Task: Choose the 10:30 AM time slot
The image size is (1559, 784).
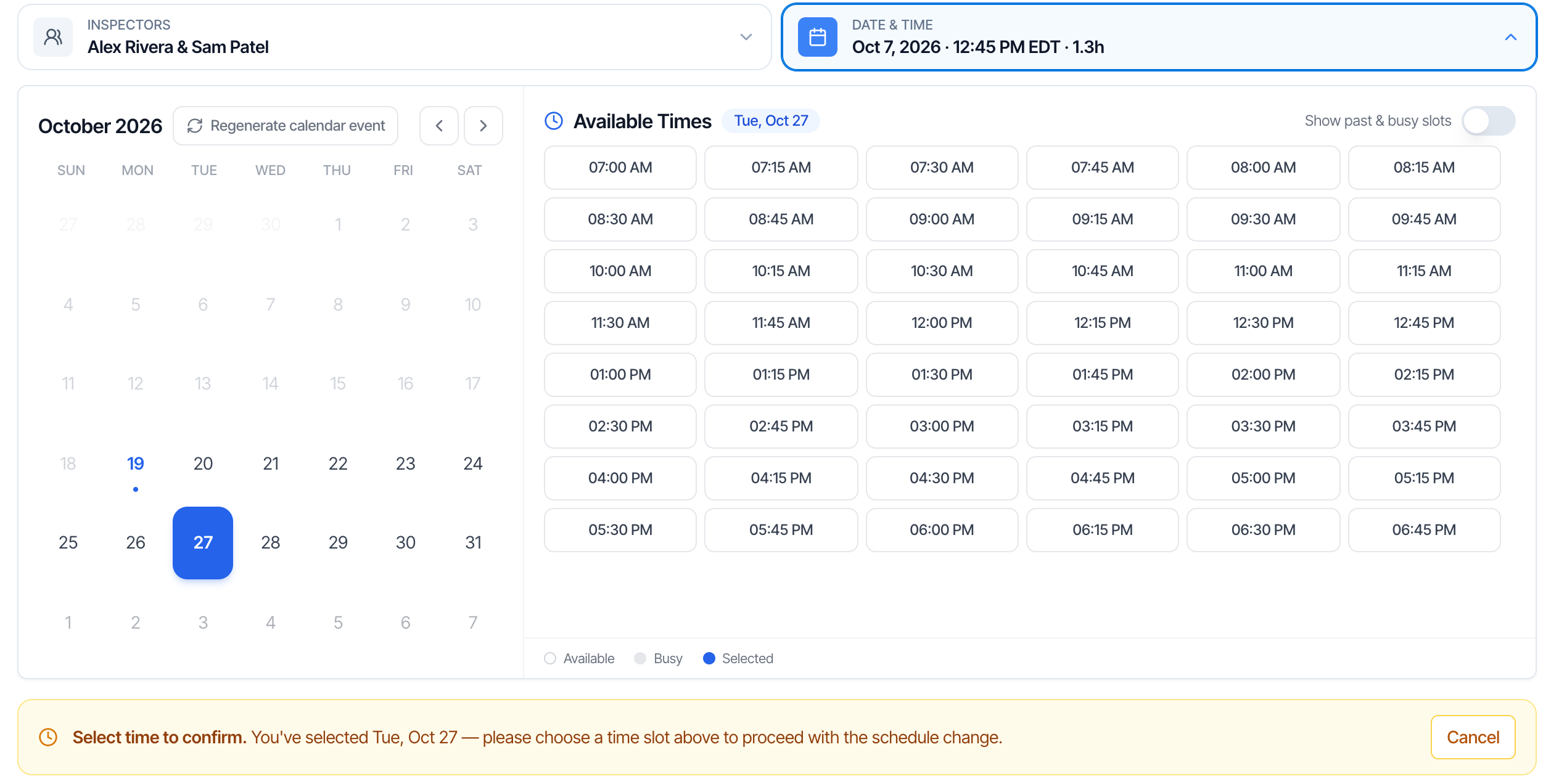Action: (x=942, y=271)
